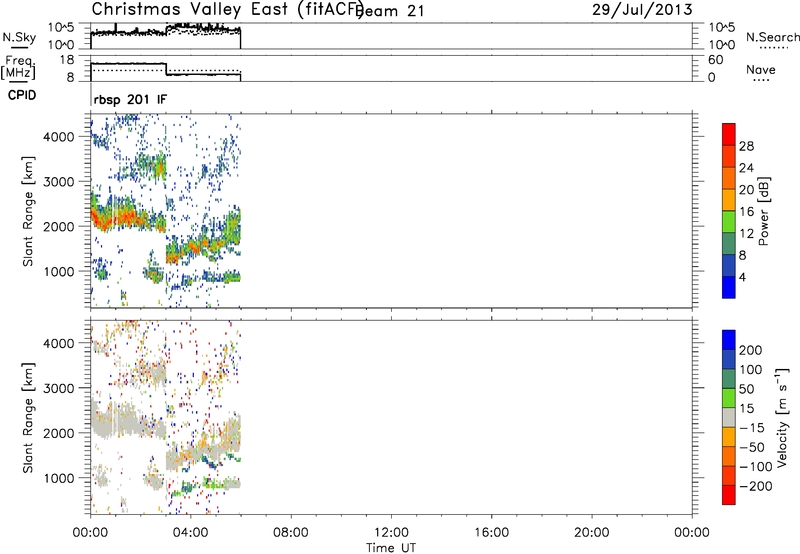Click the '200' label on Velocity color bar

click(751, 350)
